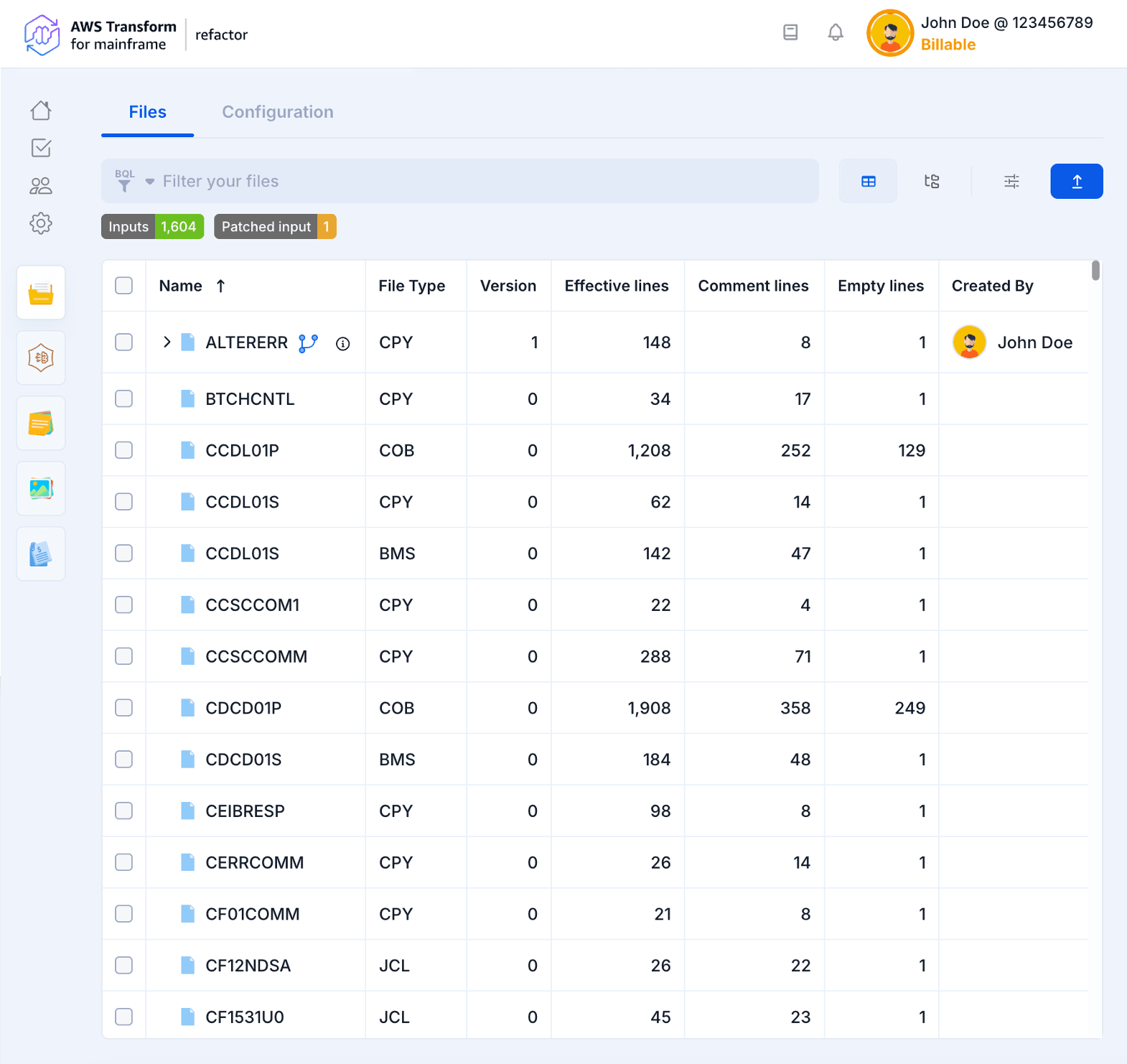
Task: Open the team members sidebar icon
Action: tap(41, 186)
